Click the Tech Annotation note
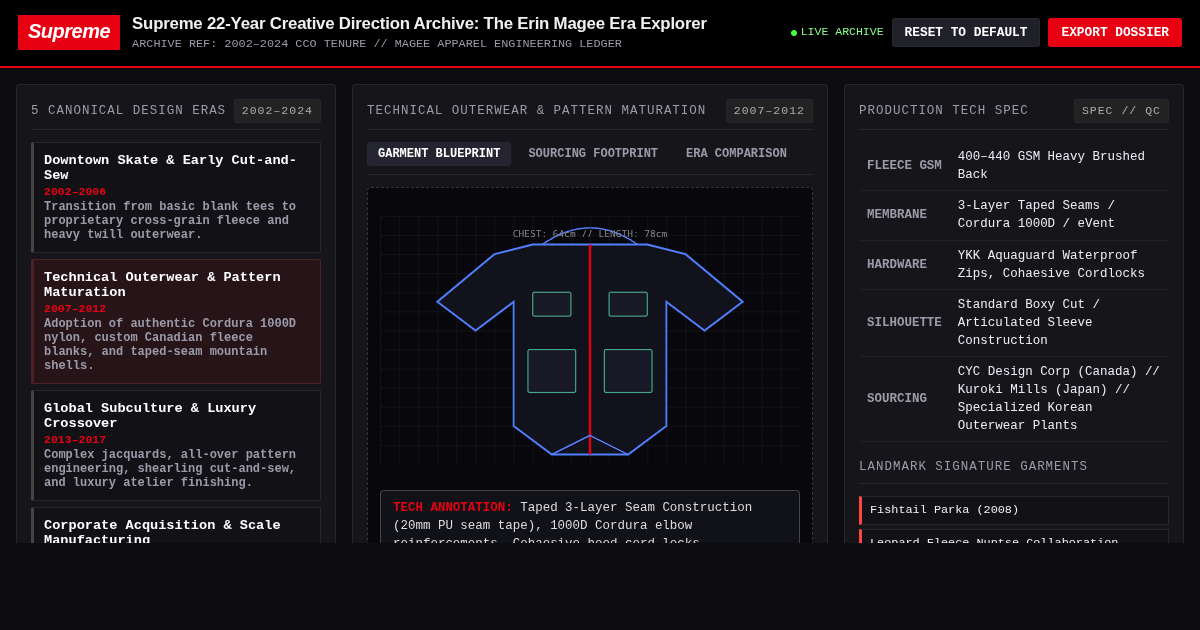1200x630 pixels. [590, 518]
